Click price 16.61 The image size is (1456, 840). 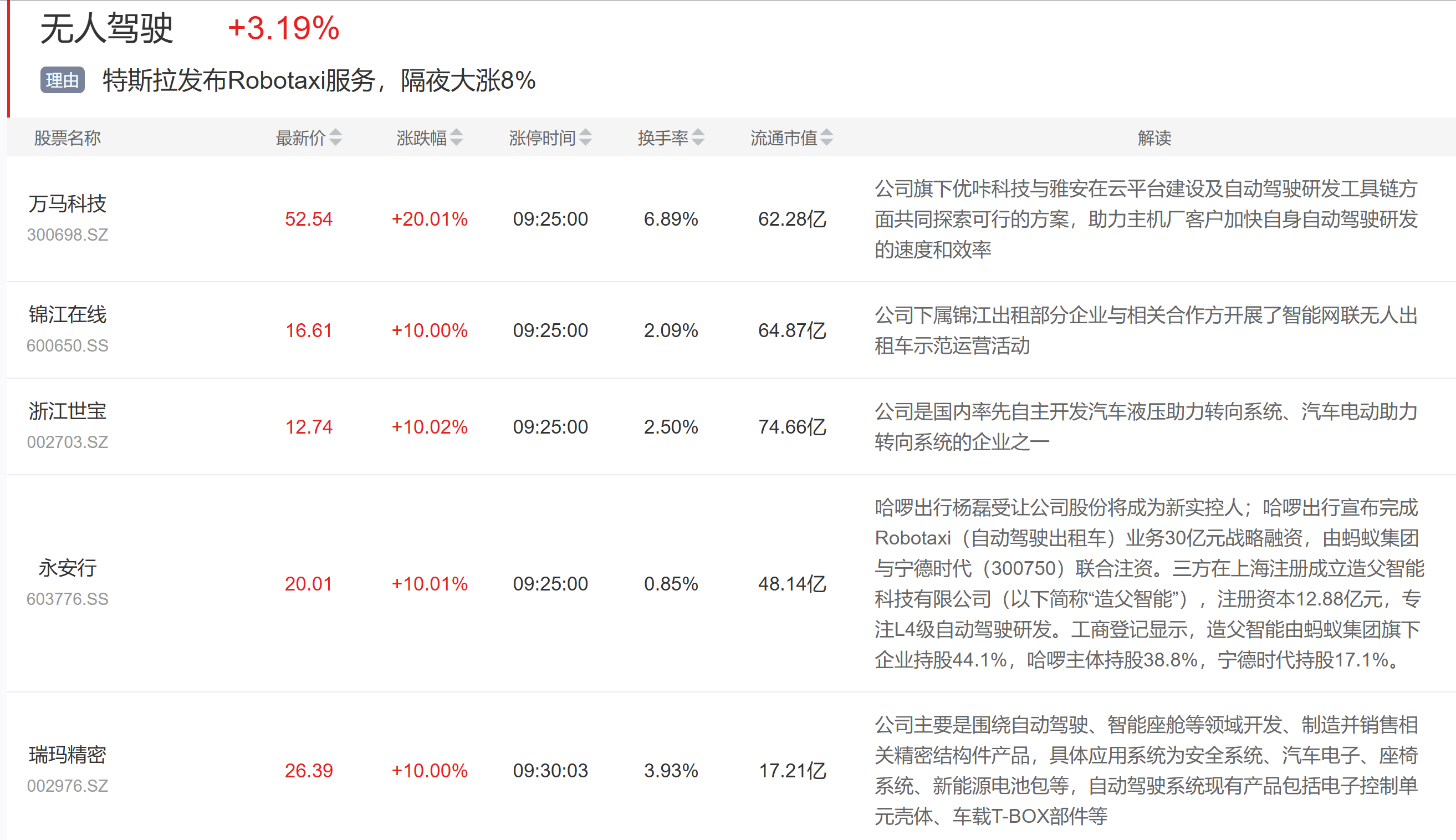tap(309, 330)
